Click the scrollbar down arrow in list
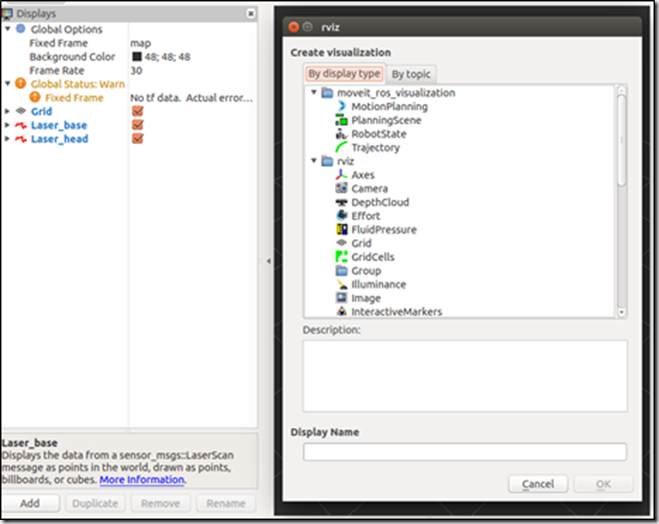The image size is (659, 524). [622, 312]
